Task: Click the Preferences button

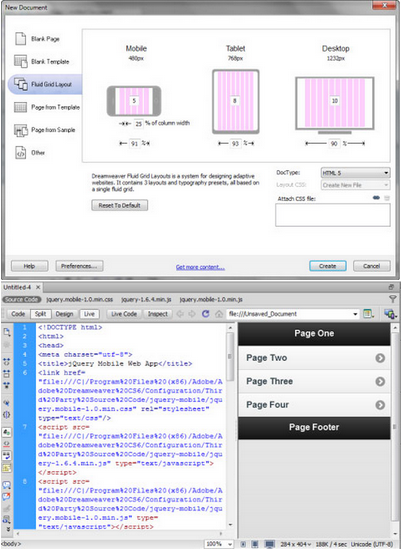Action: [x=79, y=266]
